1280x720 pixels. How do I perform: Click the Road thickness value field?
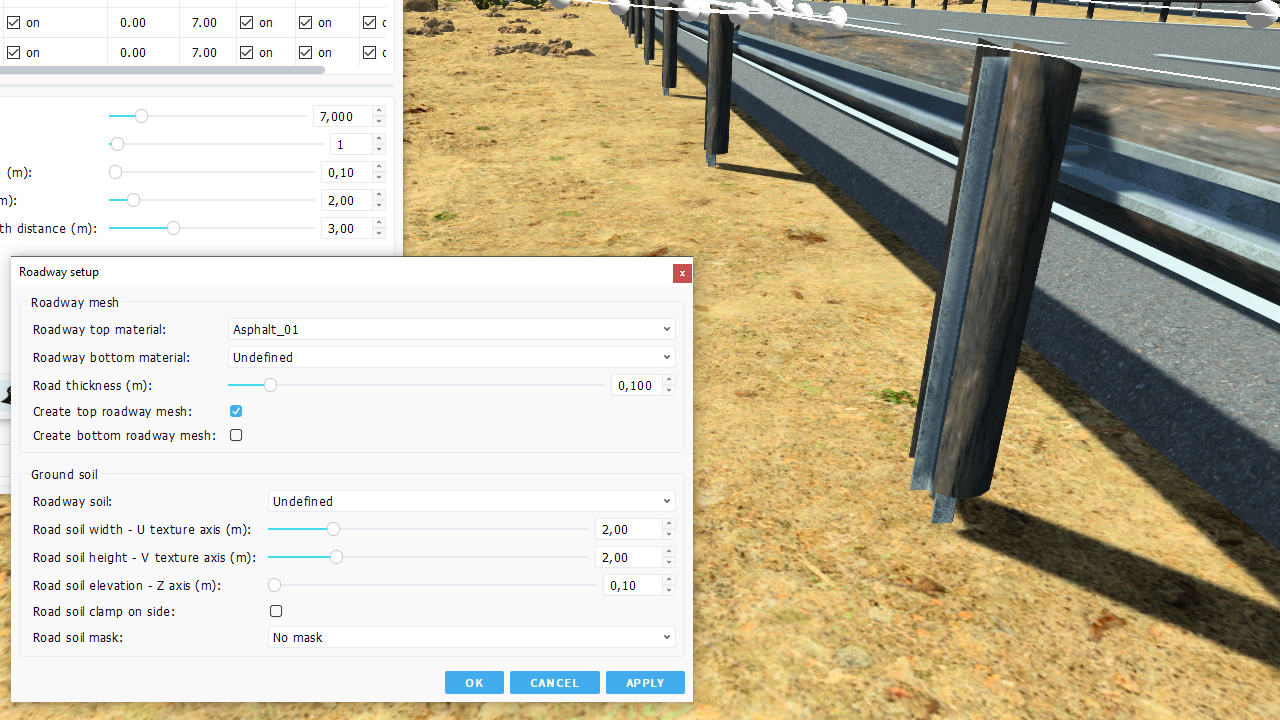[x=636, y=385]
